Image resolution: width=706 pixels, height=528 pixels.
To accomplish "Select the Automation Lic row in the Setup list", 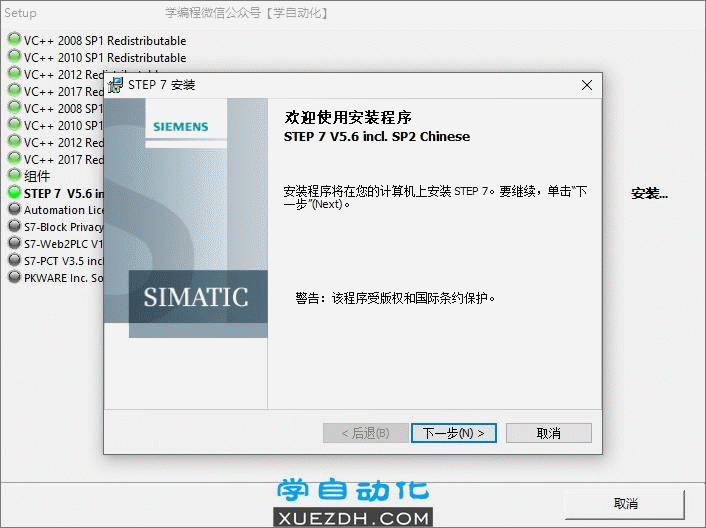I will 63,210.
